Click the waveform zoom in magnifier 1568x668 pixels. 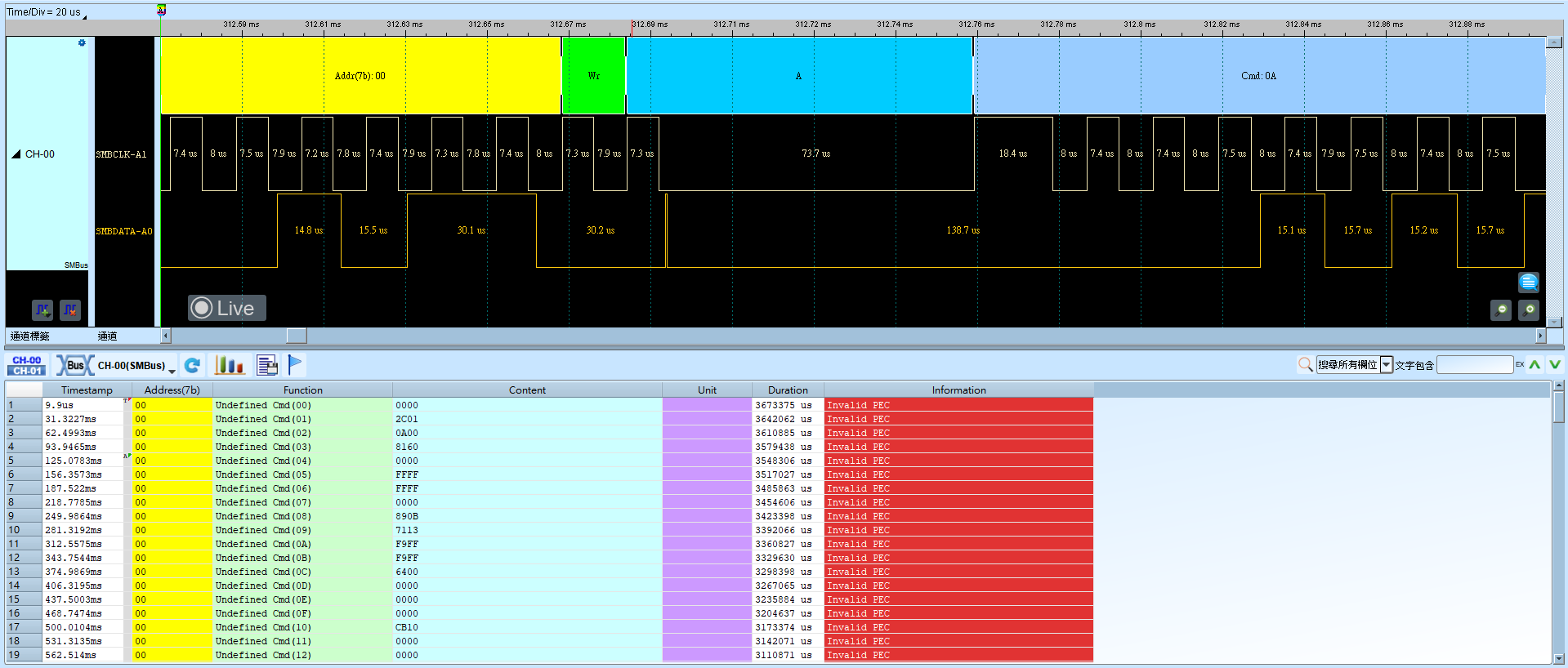click(x=1529, y=310)
